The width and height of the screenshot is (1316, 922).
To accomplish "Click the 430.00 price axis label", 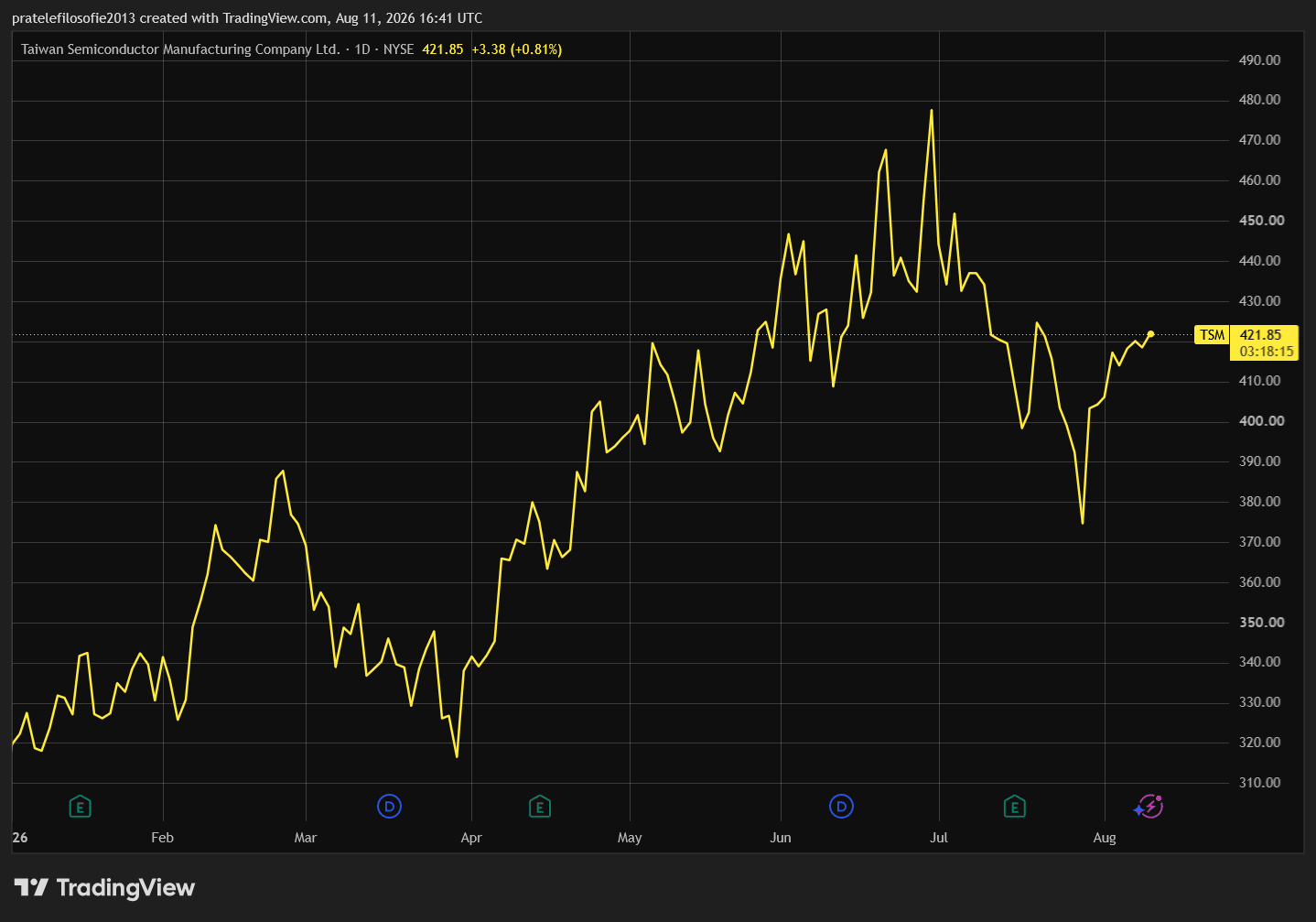I will point(1260,301).
